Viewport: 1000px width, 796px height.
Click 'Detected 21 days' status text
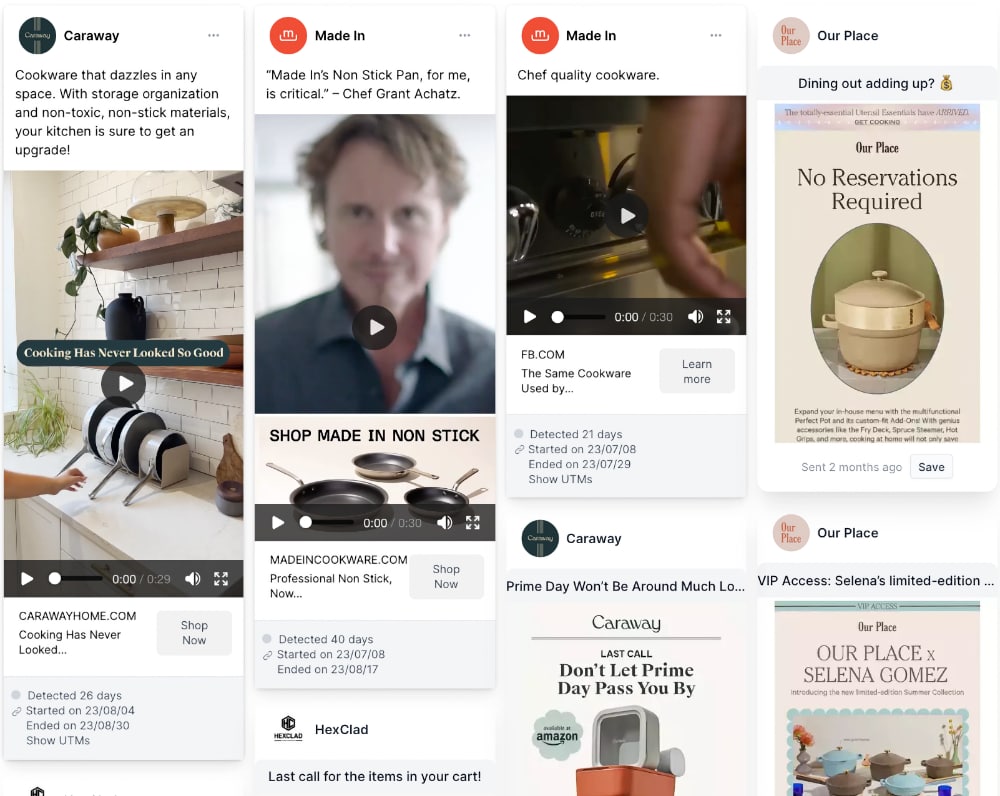576,434
